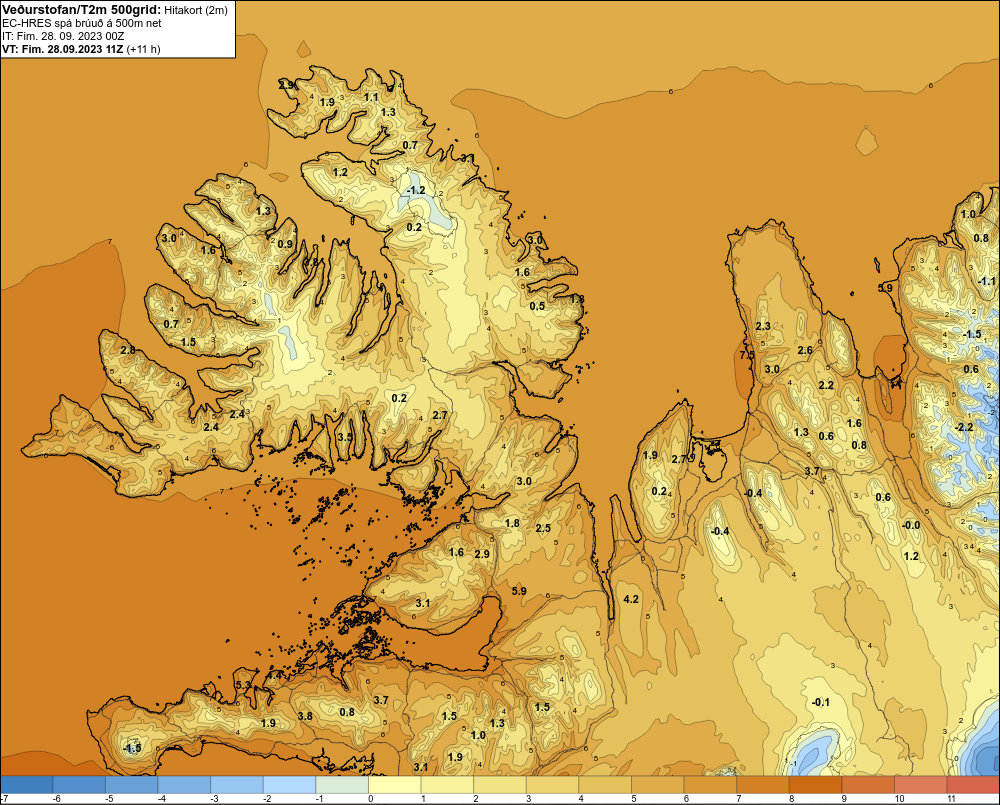Click the colour scale swatch between 8 and 9
This screenshot has height=805, width=1000.
(x=816, y=785)
